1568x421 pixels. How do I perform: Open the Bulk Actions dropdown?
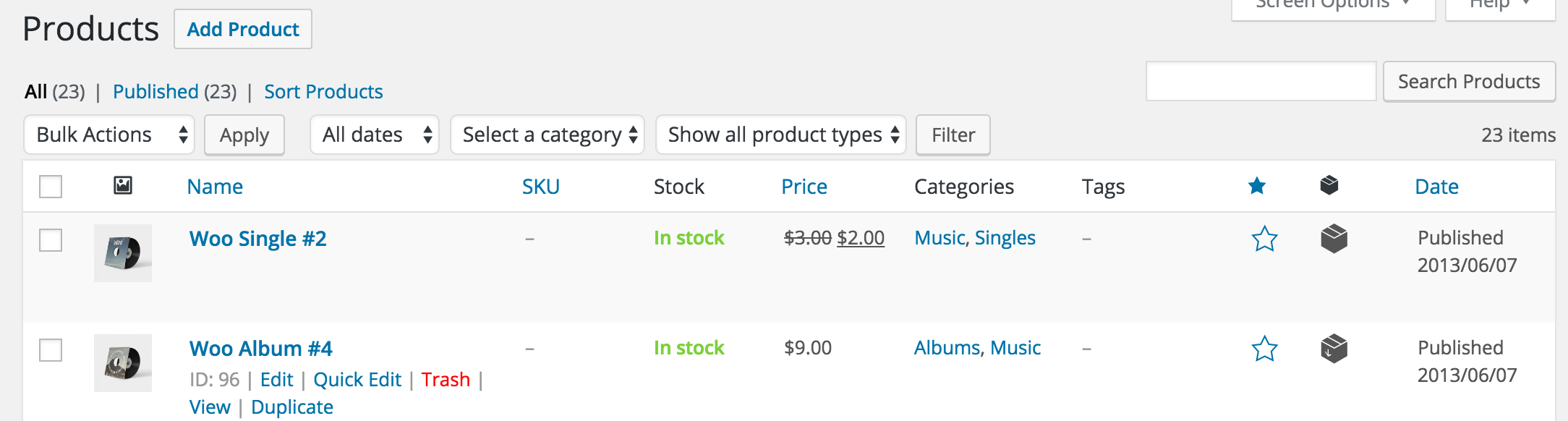pyautogui.click(x=109, y=135)
